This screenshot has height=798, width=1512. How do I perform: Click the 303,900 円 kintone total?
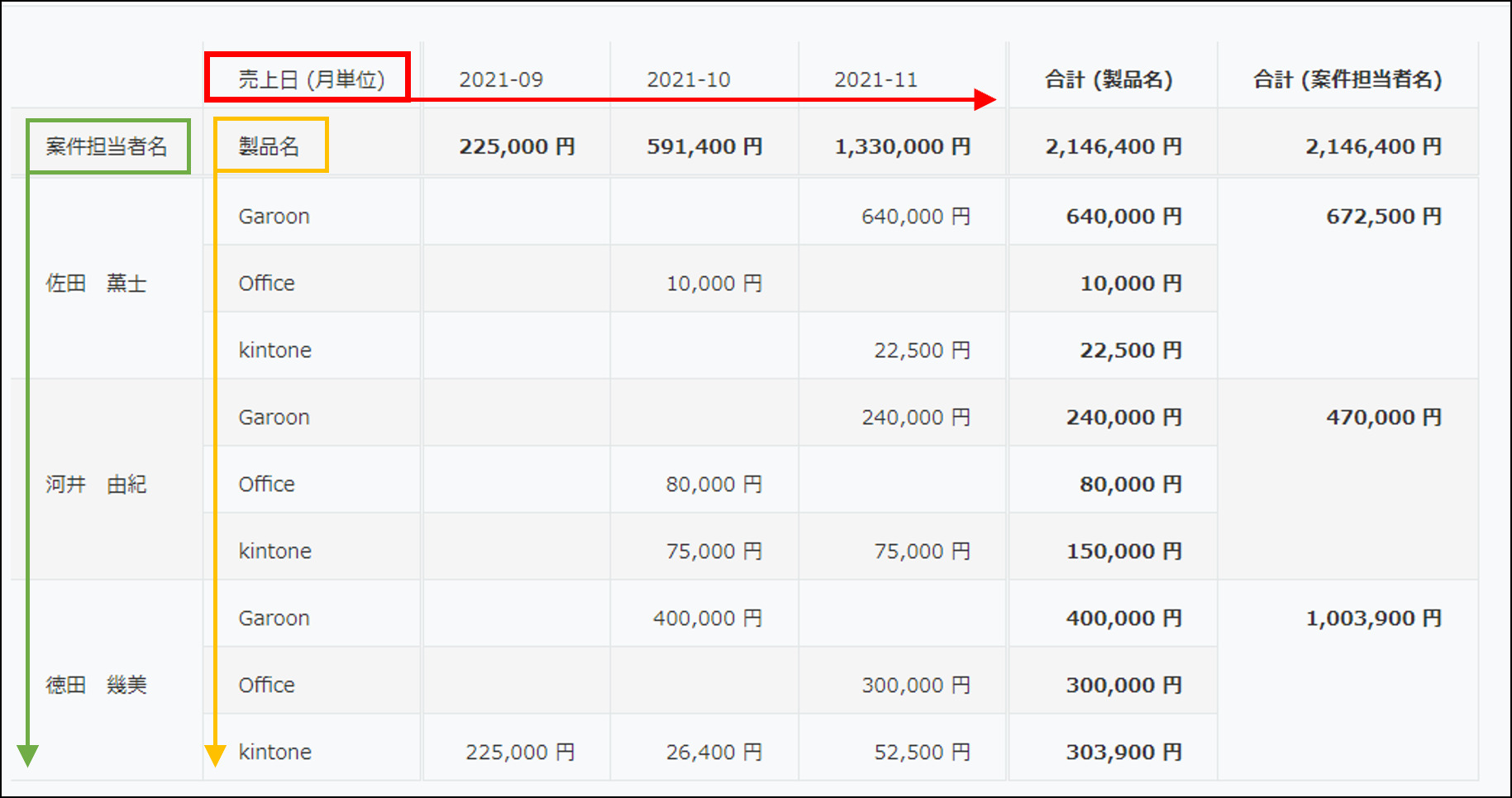(1124, 752)
